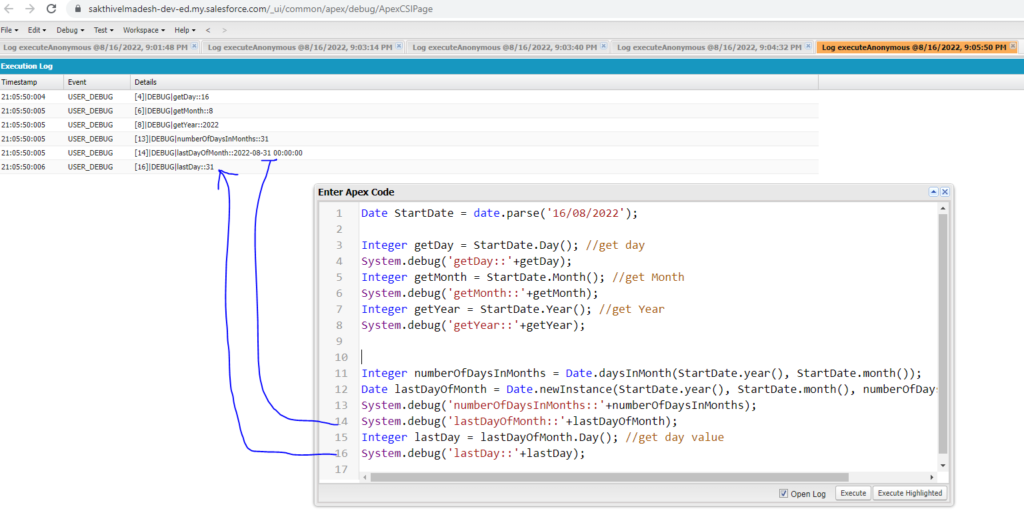The height and width of the screenshot is (511, 1024).
Task: Select the log row getMonth::8
Action: (409, 110)
